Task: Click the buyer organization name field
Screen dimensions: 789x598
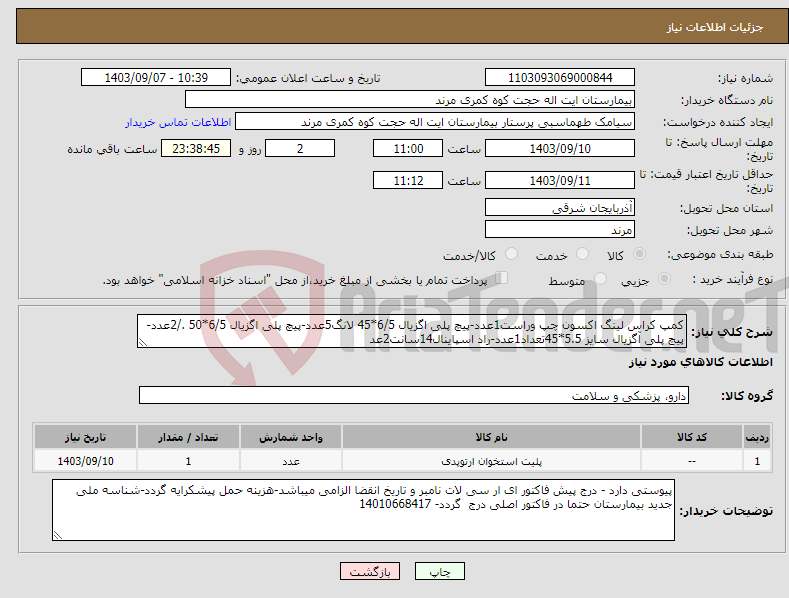Action: pos(410,100)
